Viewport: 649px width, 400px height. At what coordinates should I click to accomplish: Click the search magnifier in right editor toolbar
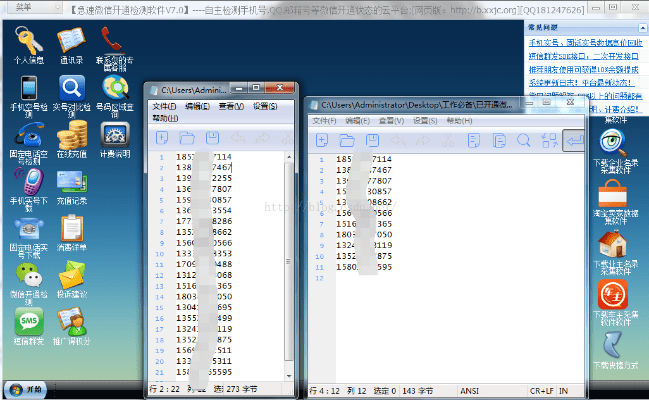coord(522,140)
